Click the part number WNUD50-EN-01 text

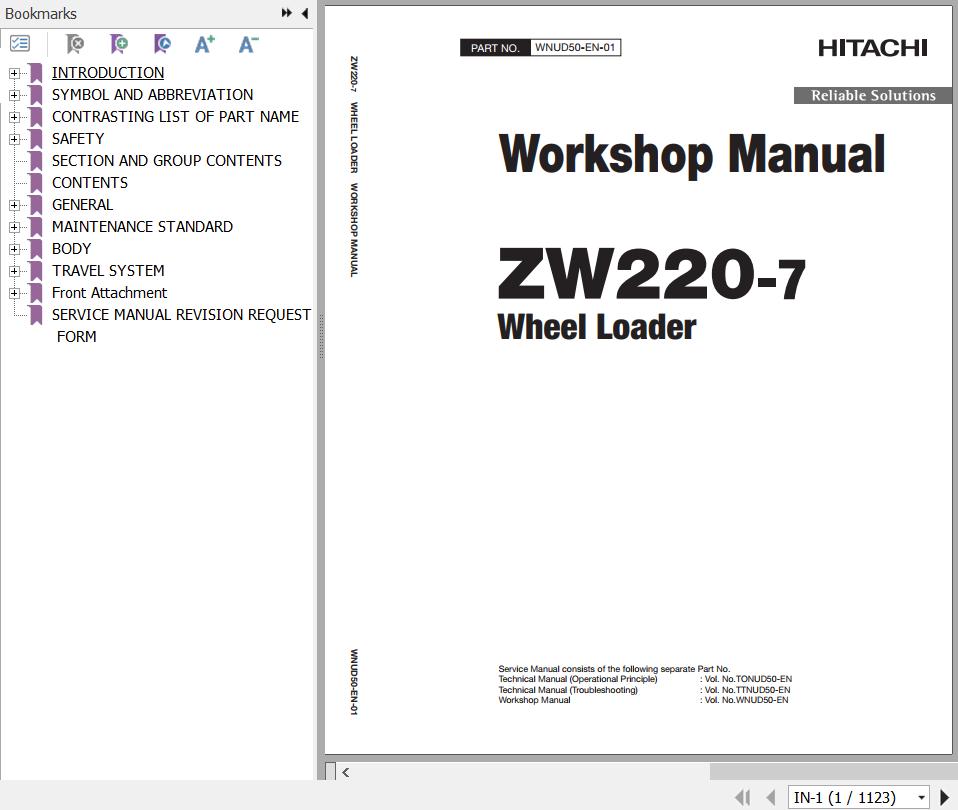tap(575, 48)
